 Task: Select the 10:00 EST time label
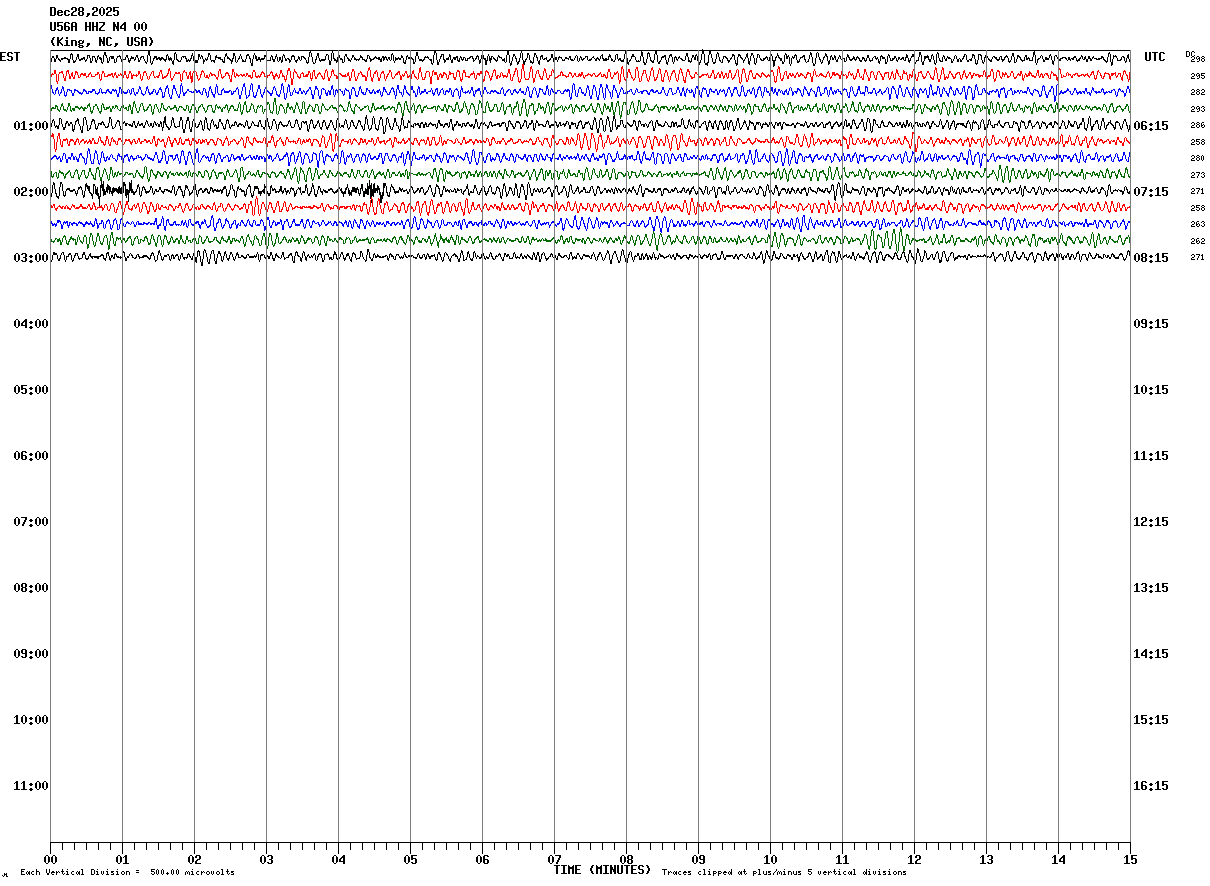31,720
